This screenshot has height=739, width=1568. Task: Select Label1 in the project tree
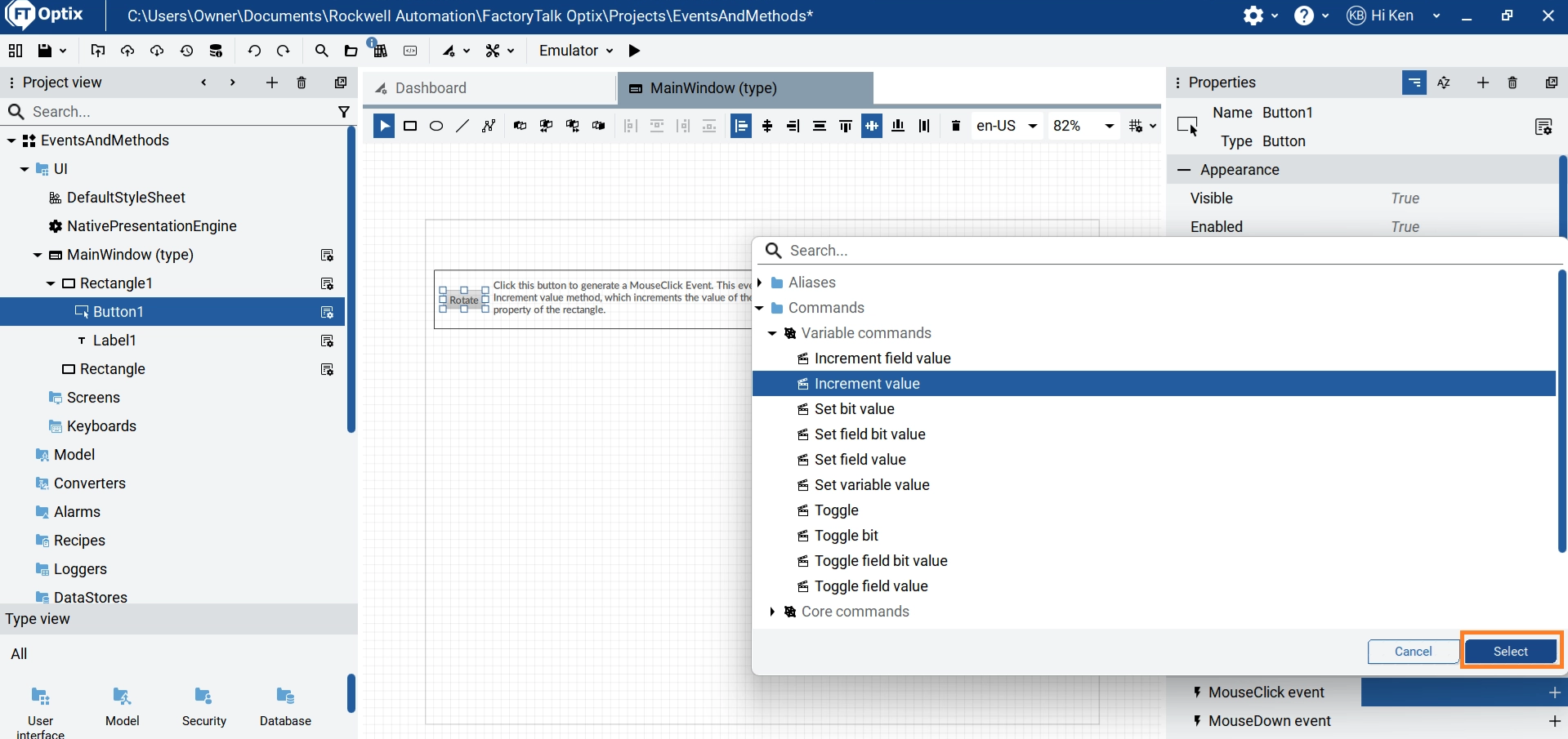[x=114, y=341]
